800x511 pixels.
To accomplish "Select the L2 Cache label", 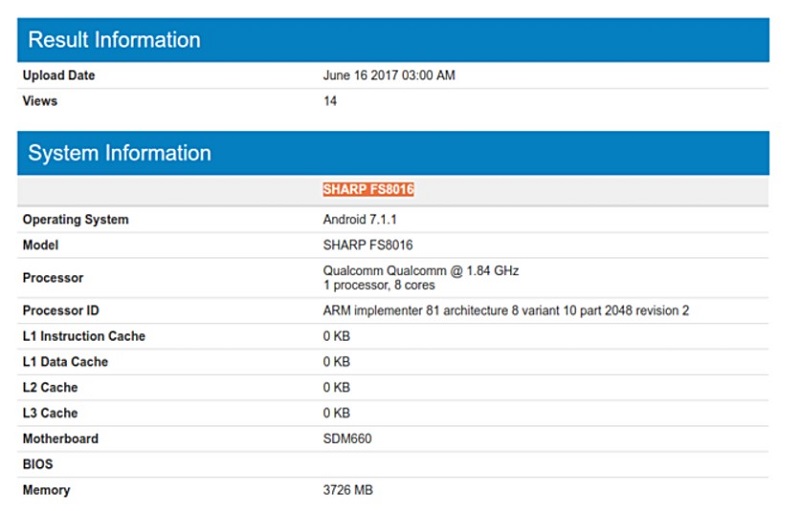I will (50, 388).
